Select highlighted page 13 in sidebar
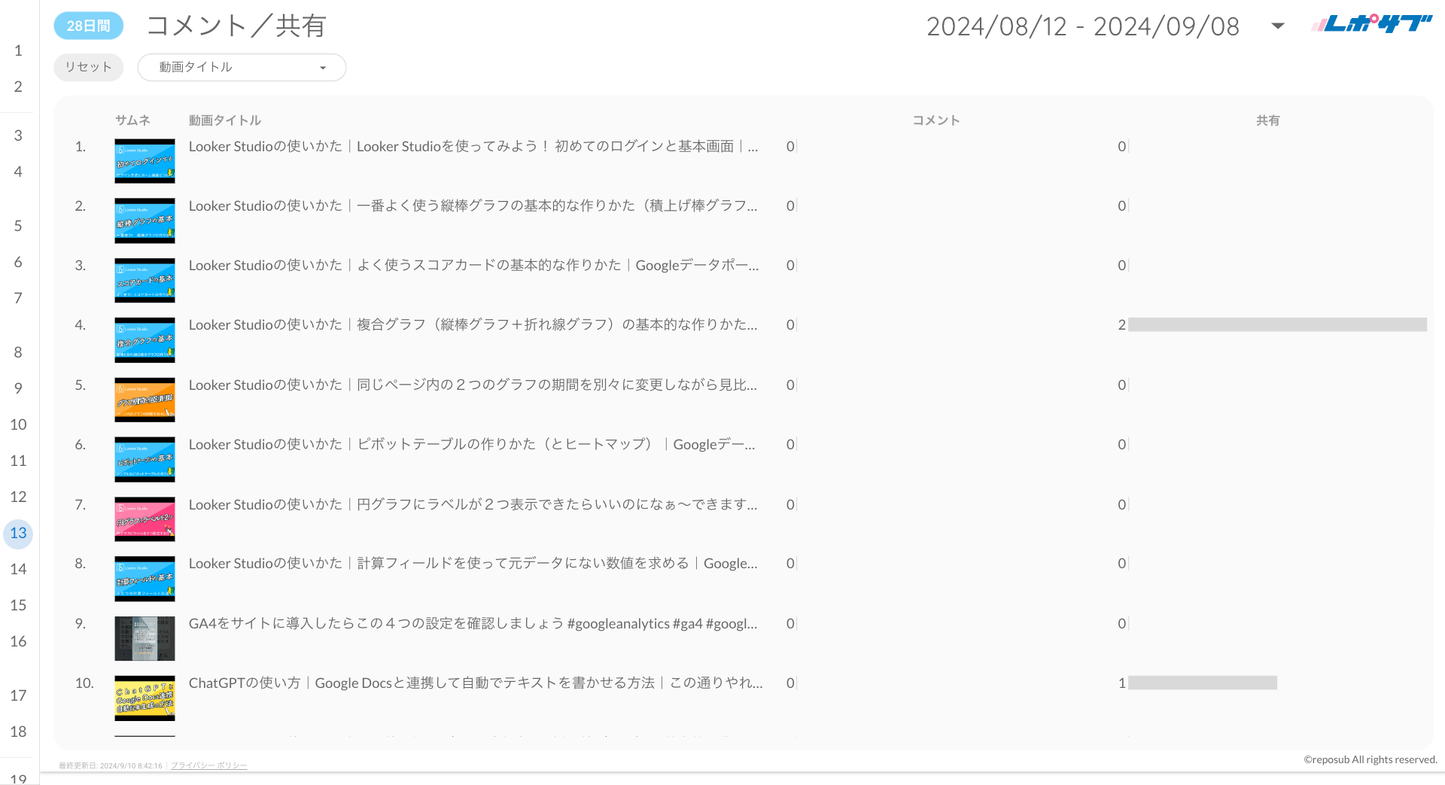1445x785 pixels. tap(18, 533)
